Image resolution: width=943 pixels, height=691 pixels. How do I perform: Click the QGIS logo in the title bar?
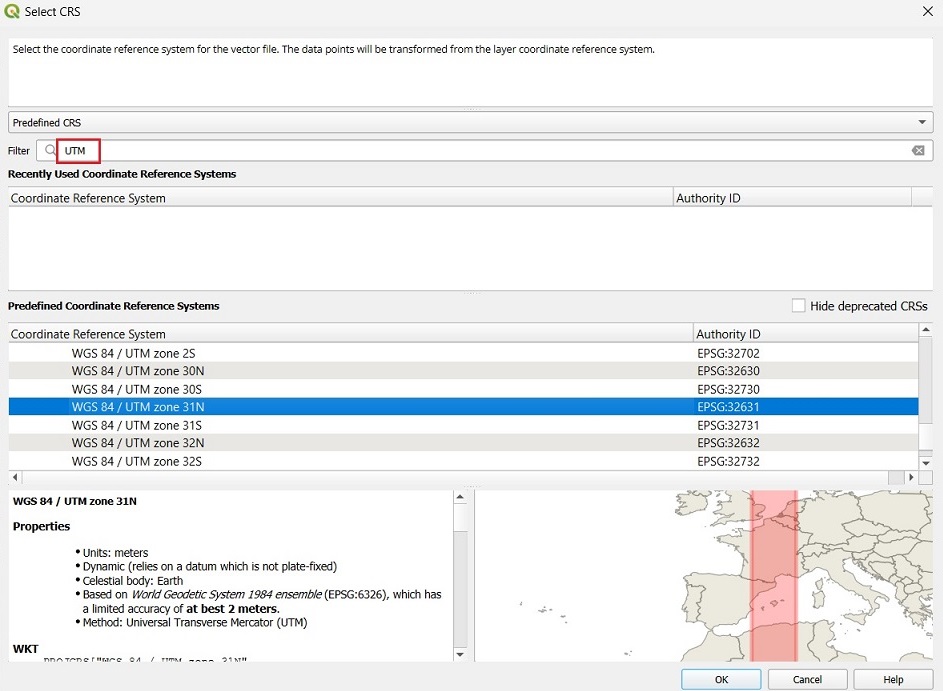click(x=13, y=12)
